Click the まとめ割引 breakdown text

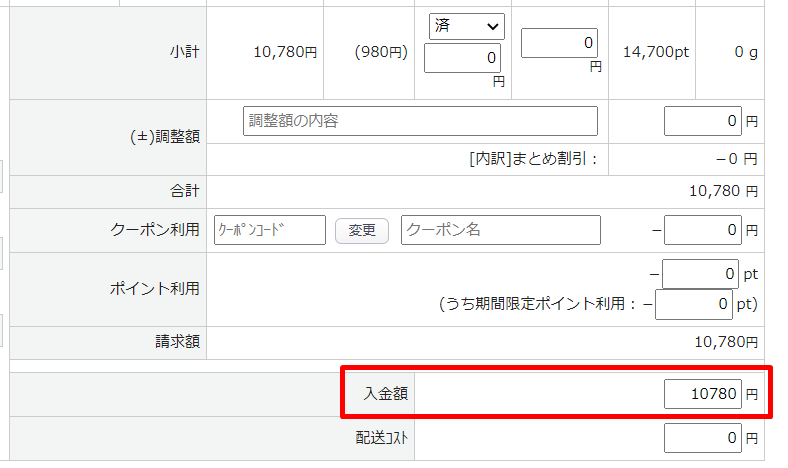pos(532,159)
